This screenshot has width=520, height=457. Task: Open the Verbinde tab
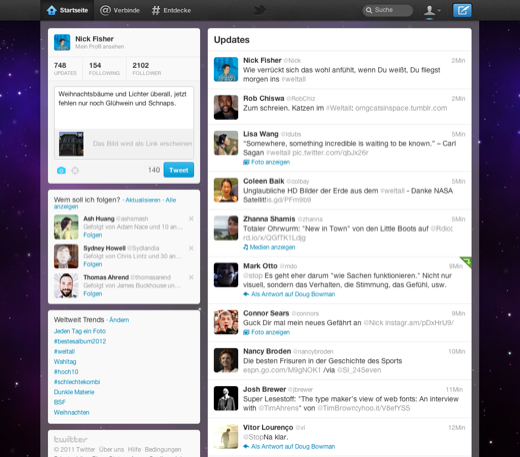coord(120,10)
